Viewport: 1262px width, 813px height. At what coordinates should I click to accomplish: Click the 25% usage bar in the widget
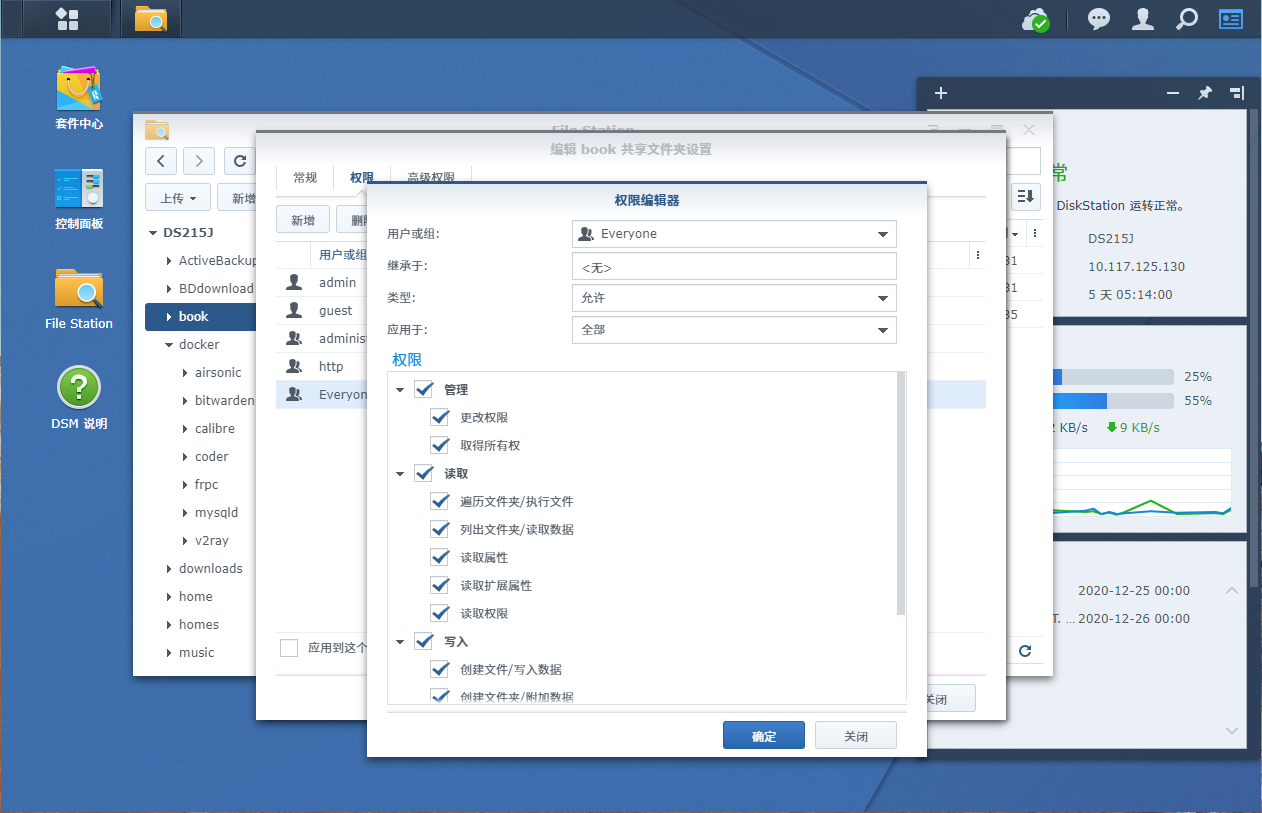tap(1111, 377)
